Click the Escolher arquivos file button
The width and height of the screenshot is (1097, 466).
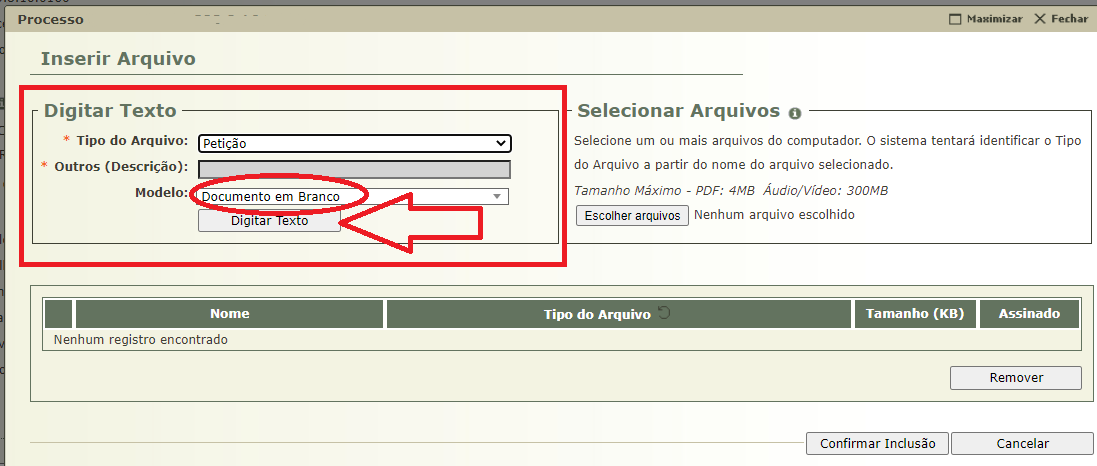pyautogui.click(x=632, y=216)
